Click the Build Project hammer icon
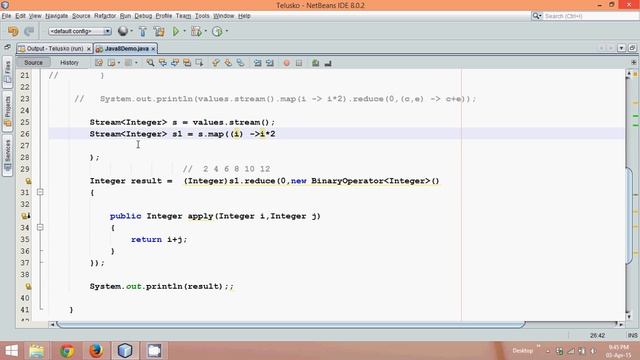 [x=142, y=31]
